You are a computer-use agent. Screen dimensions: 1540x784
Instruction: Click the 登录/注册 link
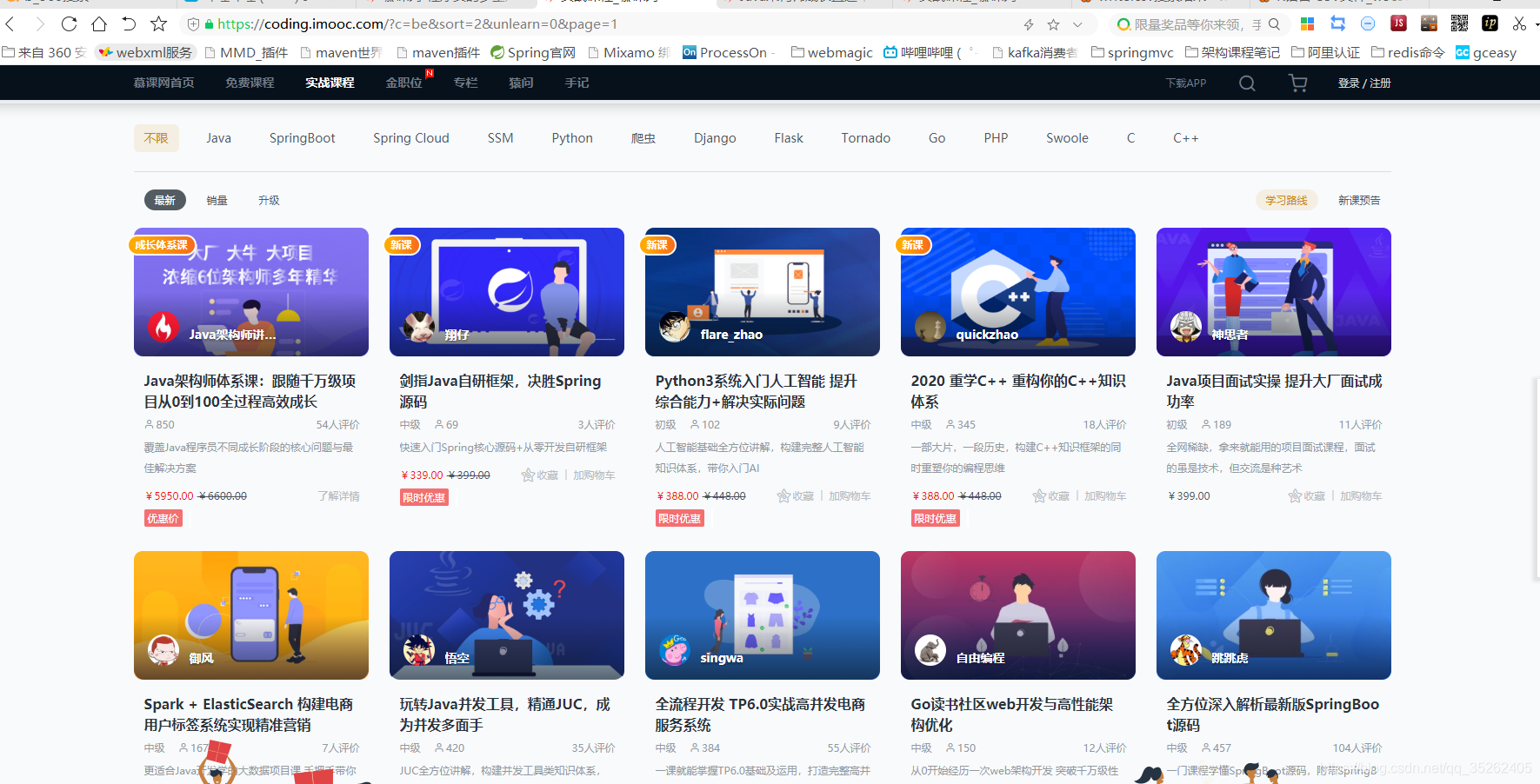1363,83
